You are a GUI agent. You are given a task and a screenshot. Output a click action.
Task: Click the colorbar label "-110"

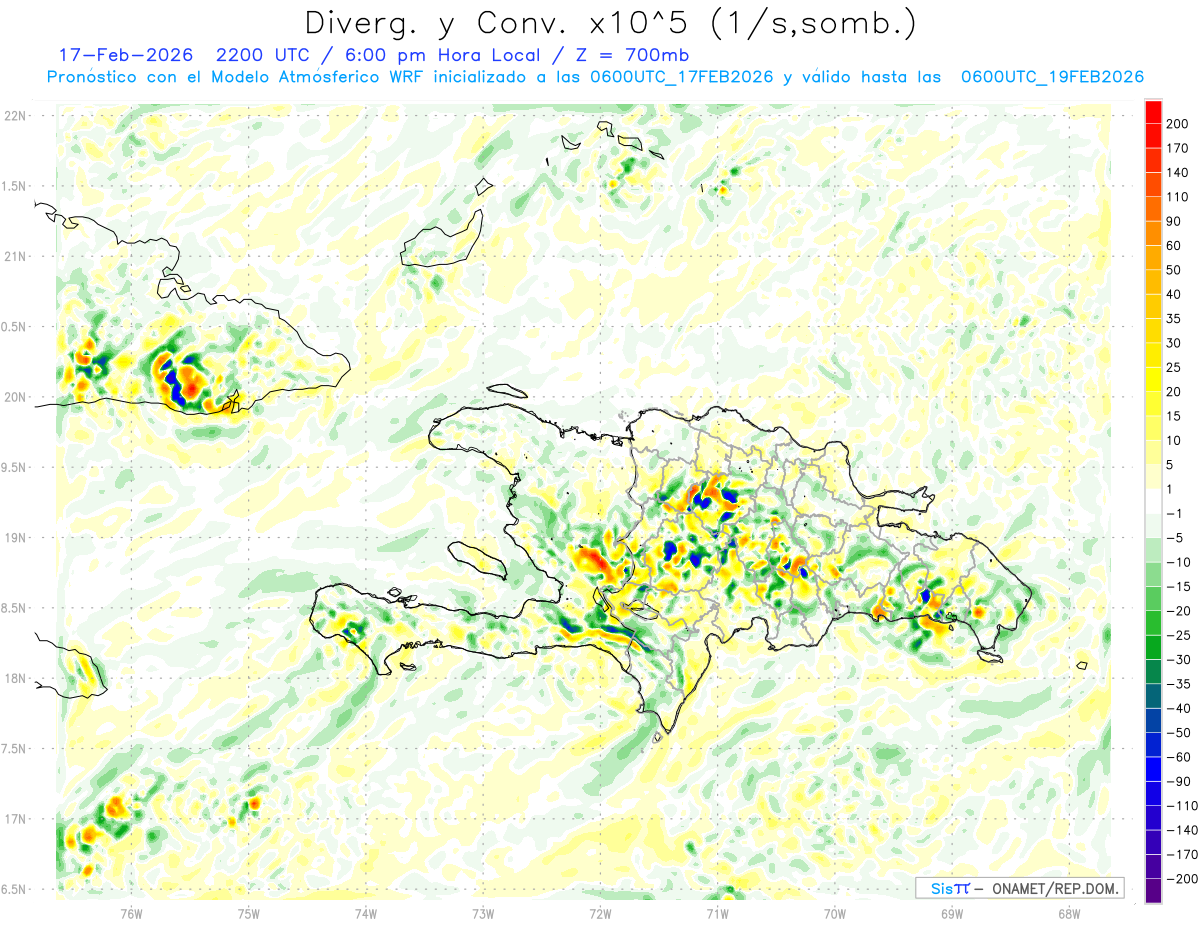tap(1180, 806)
